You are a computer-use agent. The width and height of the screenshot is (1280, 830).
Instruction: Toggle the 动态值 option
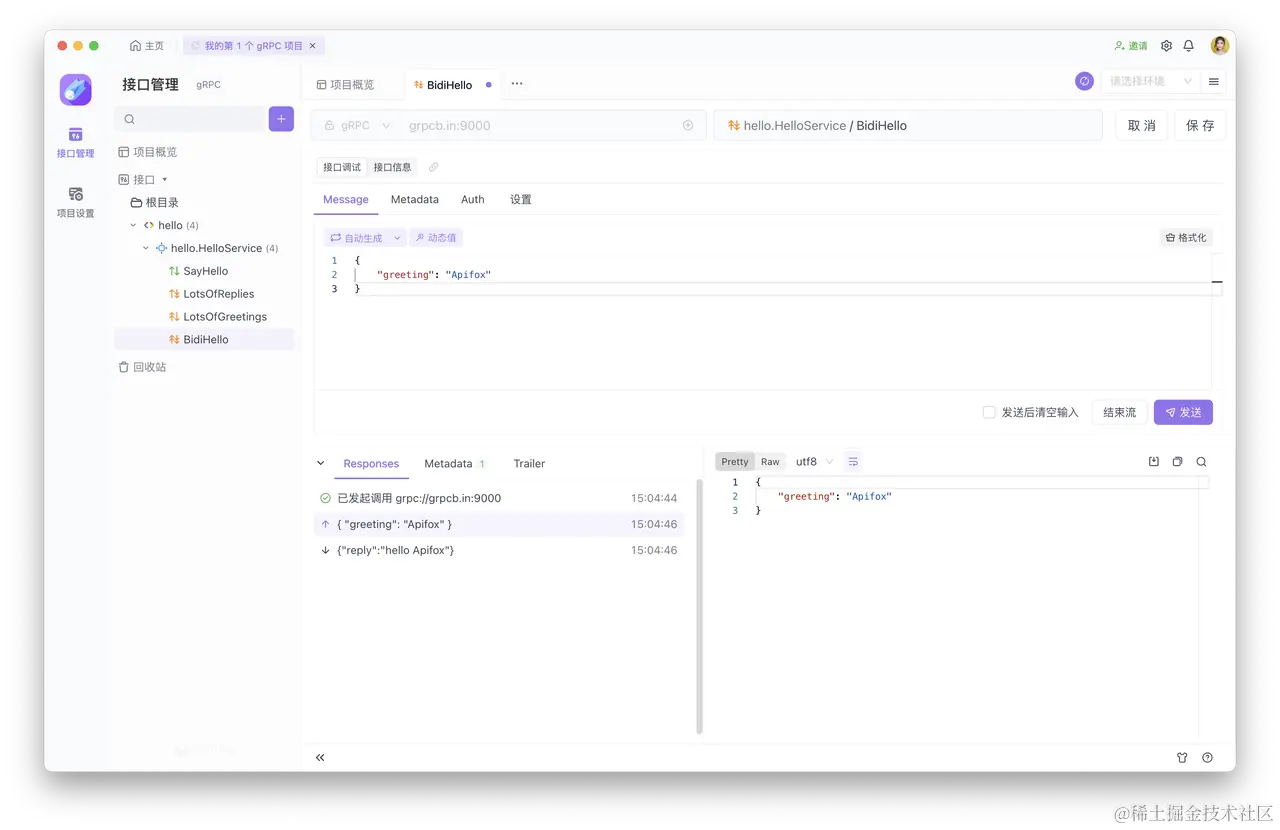(435, 237)
